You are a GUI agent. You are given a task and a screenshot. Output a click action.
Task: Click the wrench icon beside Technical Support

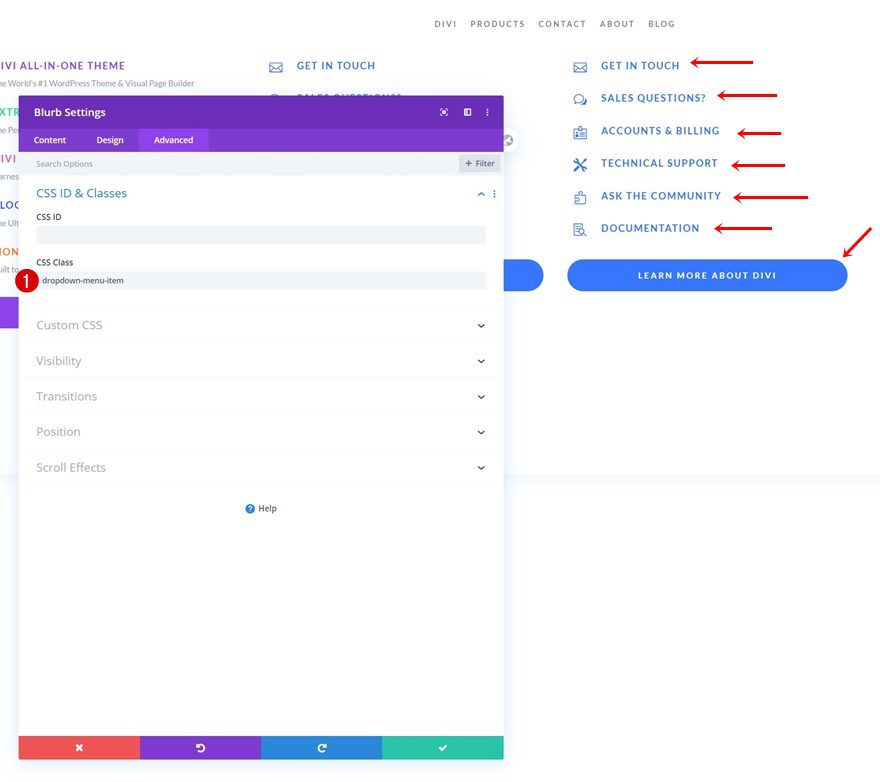(580, 164)
